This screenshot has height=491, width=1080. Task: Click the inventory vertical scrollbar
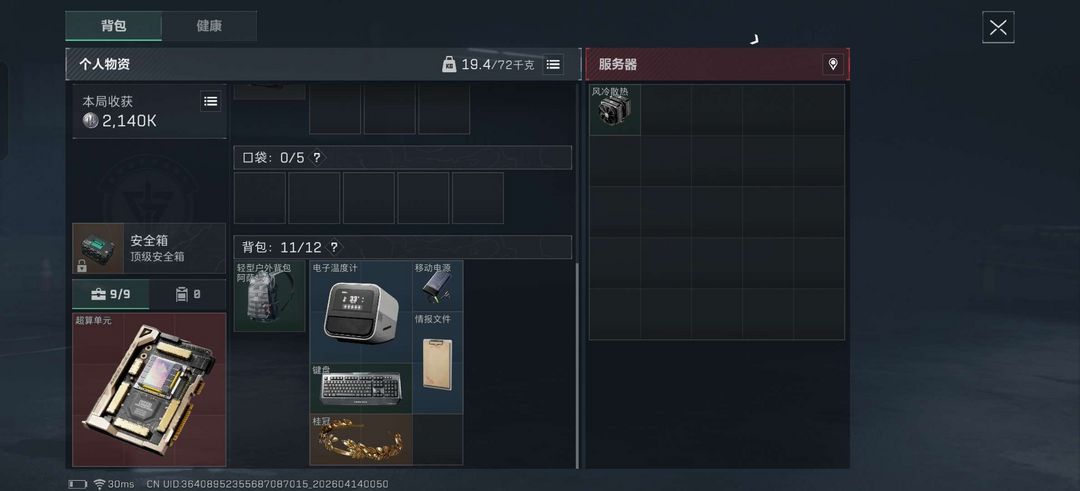[577, 365]
